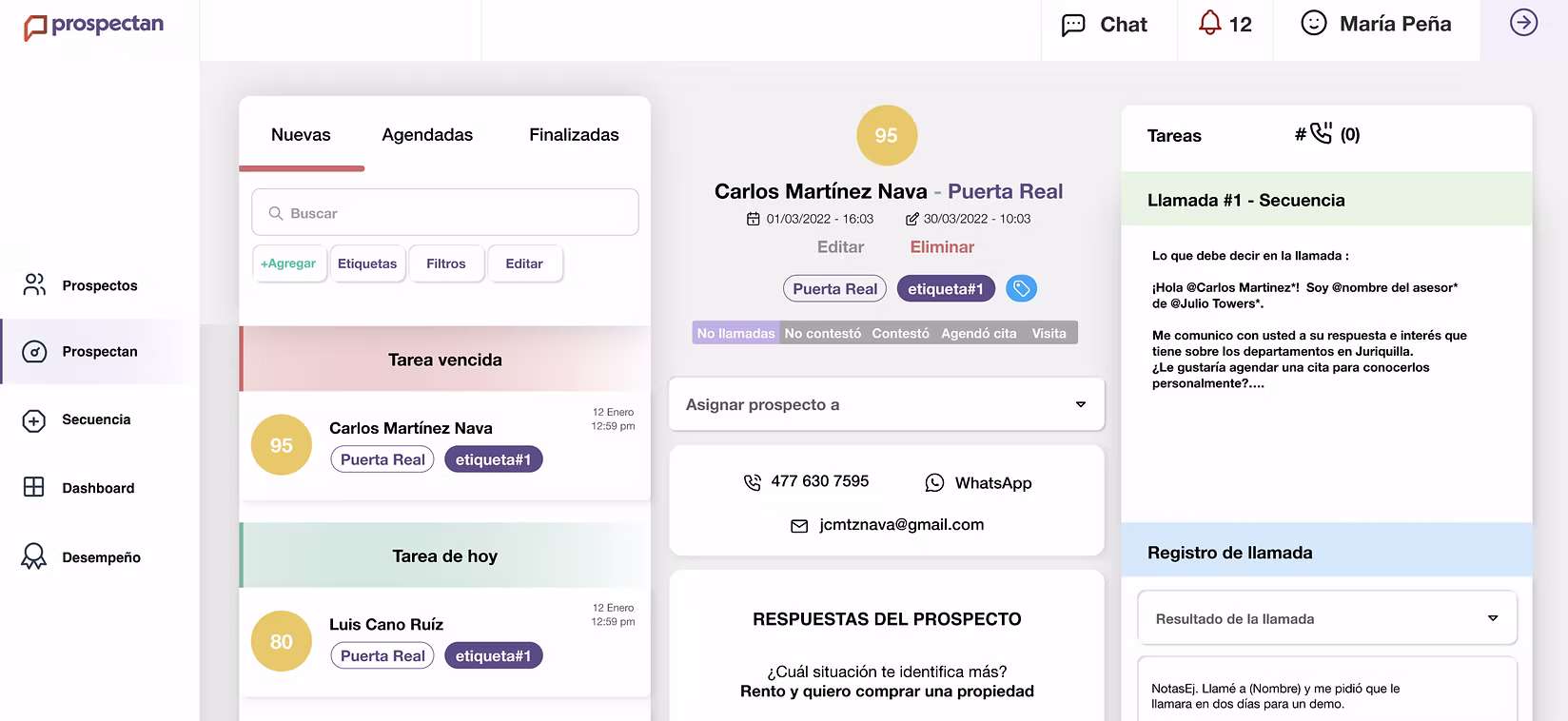Open Prospectos in the sidebar menu
This screenshot has height=721, width=1568.
[100, 285]
